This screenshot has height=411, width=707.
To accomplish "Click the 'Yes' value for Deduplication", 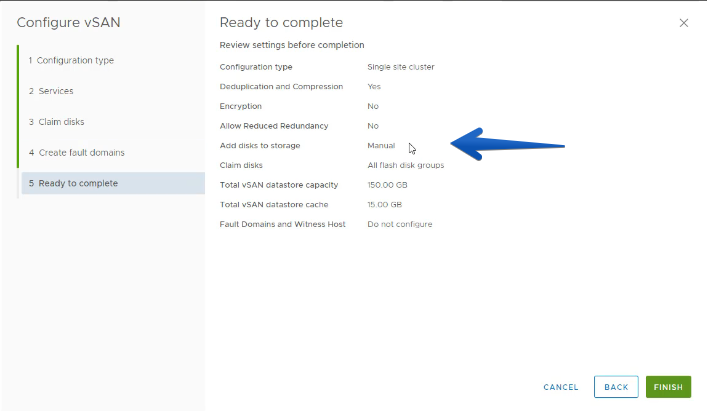I will [374, 87].
